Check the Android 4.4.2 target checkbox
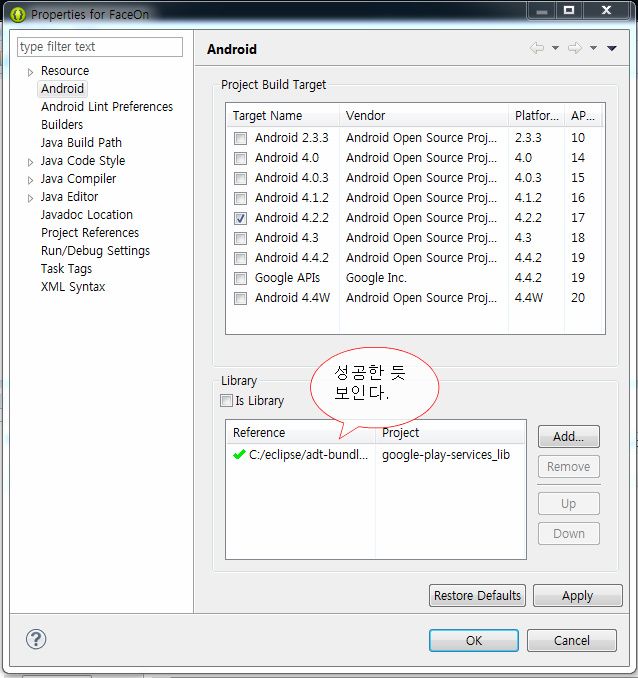638x678 pixels. pyautogui.click(x=240, y=258)
